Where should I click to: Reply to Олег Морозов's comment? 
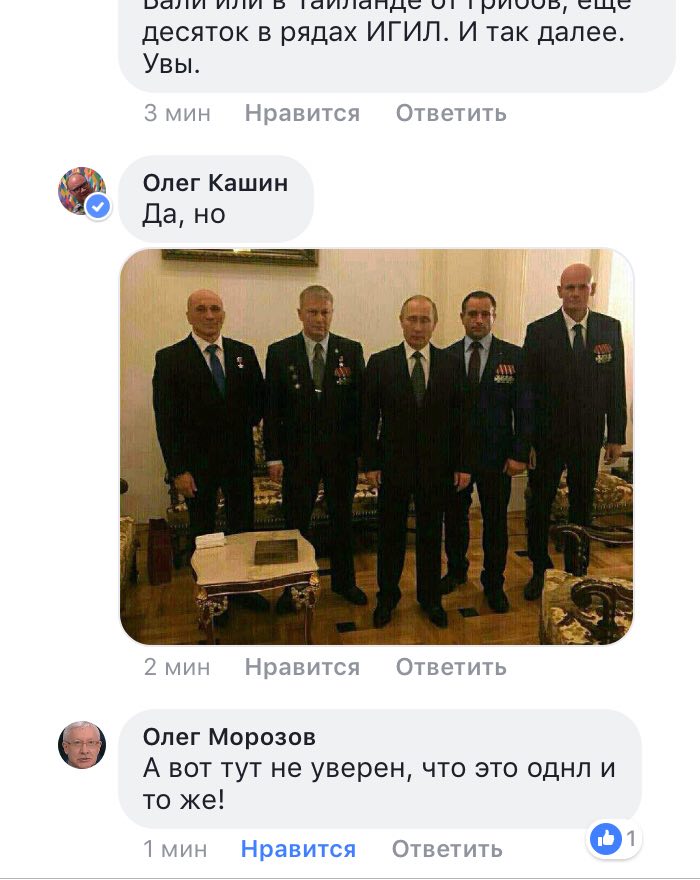(447, 849)
